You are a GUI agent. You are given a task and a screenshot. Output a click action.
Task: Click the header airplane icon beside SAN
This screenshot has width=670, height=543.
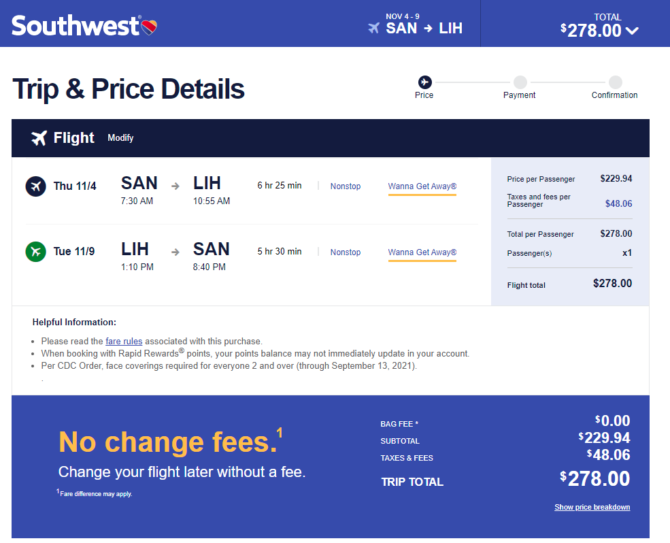[x=374, y=28]
